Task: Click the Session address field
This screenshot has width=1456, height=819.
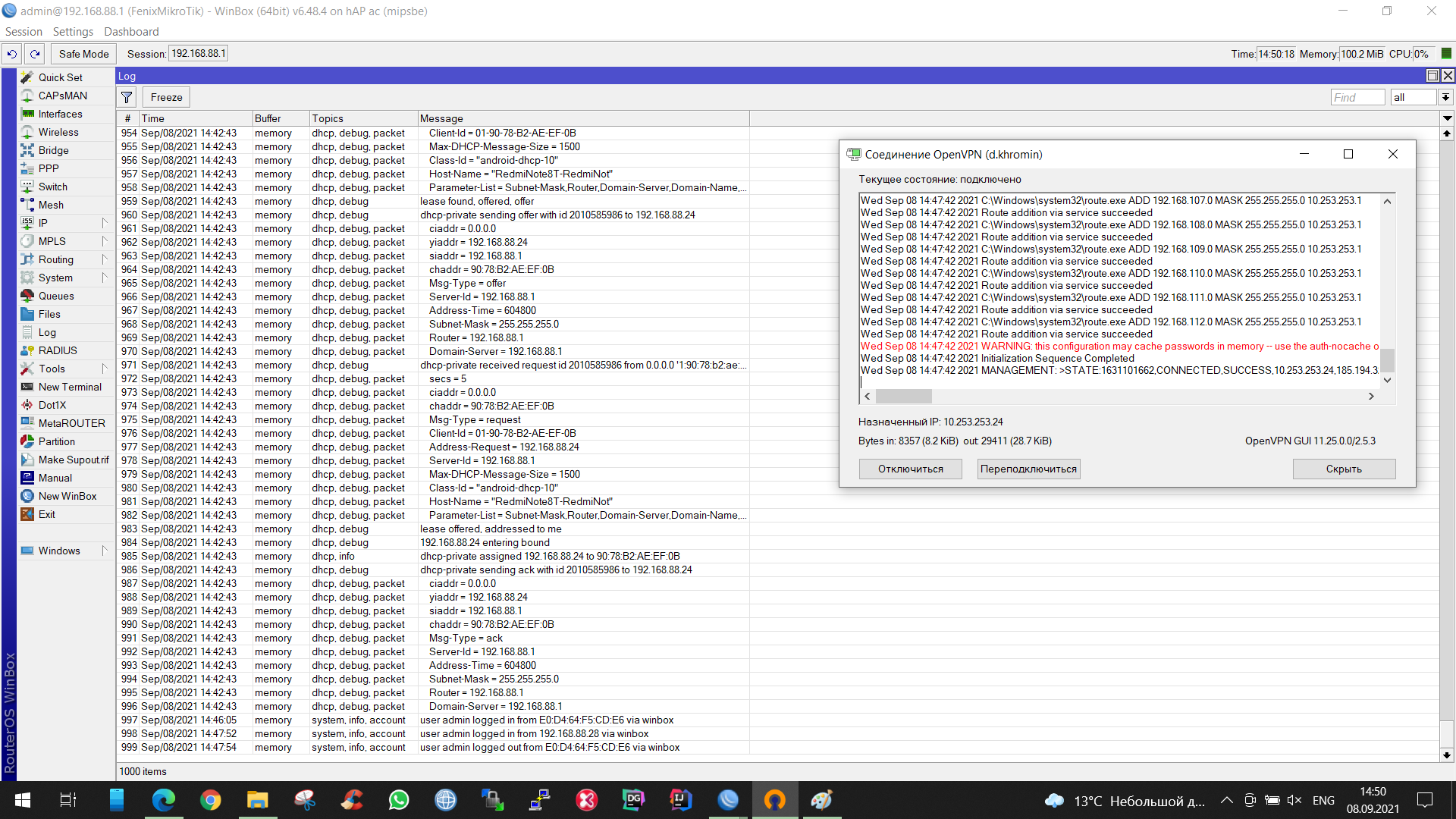Action: click(x=198, y=54)
